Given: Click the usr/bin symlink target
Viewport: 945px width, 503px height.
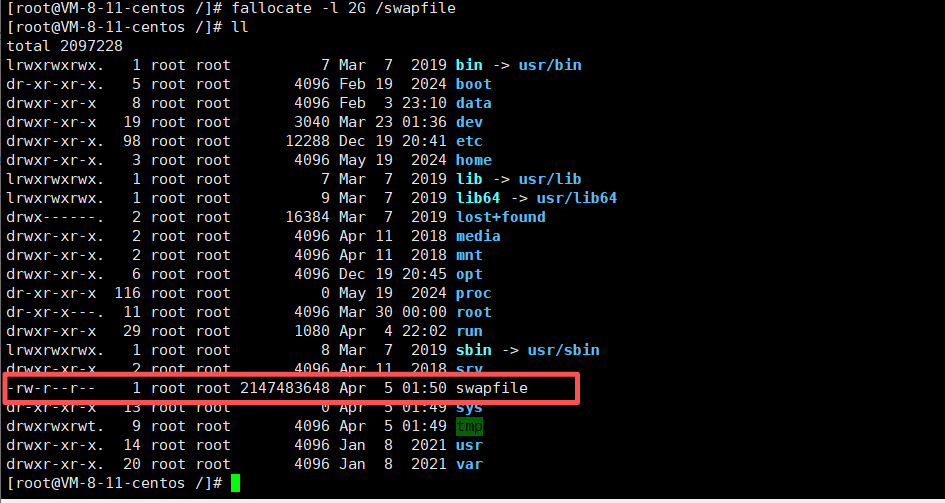Looking at the screenshot, I should click(x=549, y=65).
